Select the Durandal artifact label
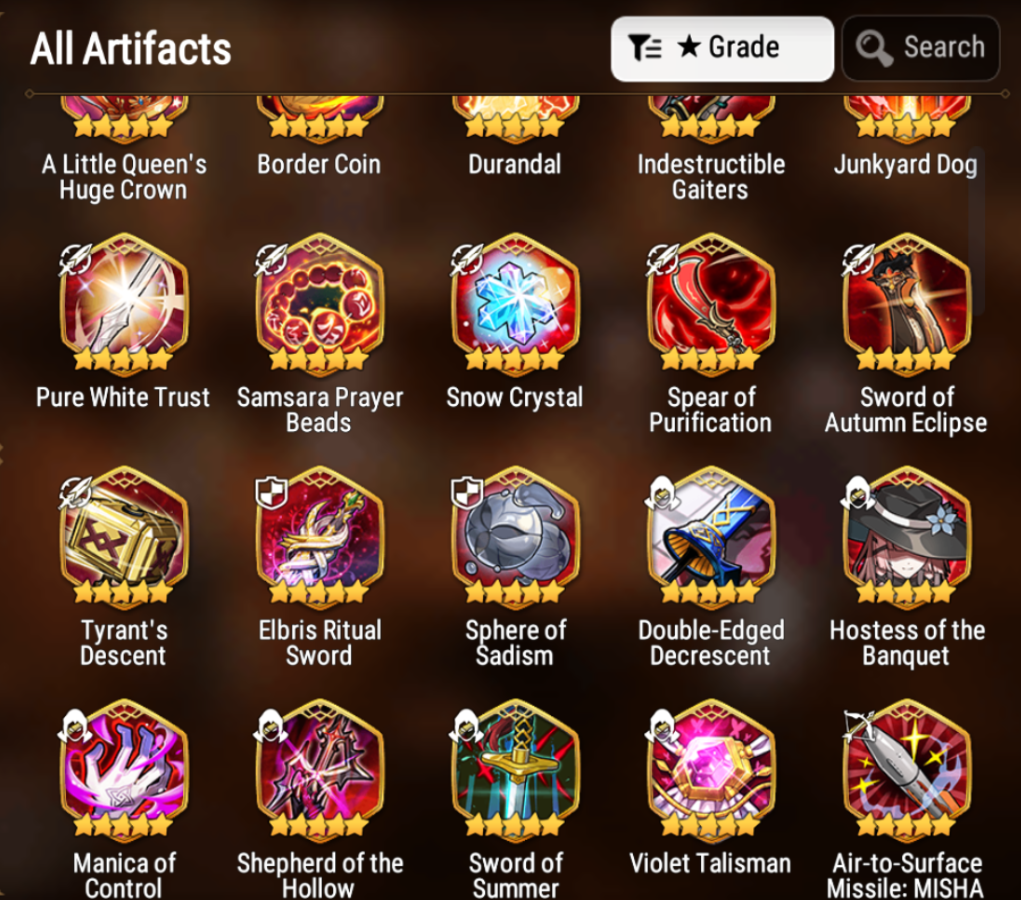This screenshot has height=900, width=1021. pos(514,164)
